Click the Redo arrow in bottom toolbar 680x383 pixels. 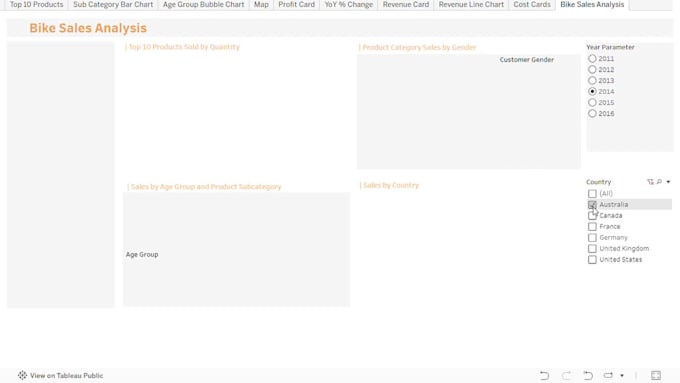coord(566,375)
